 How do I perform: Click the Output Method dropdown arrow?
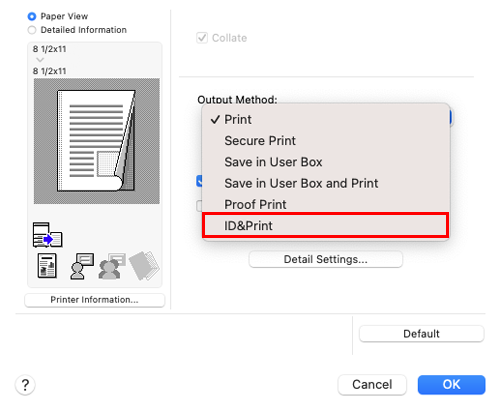(450, 118)
